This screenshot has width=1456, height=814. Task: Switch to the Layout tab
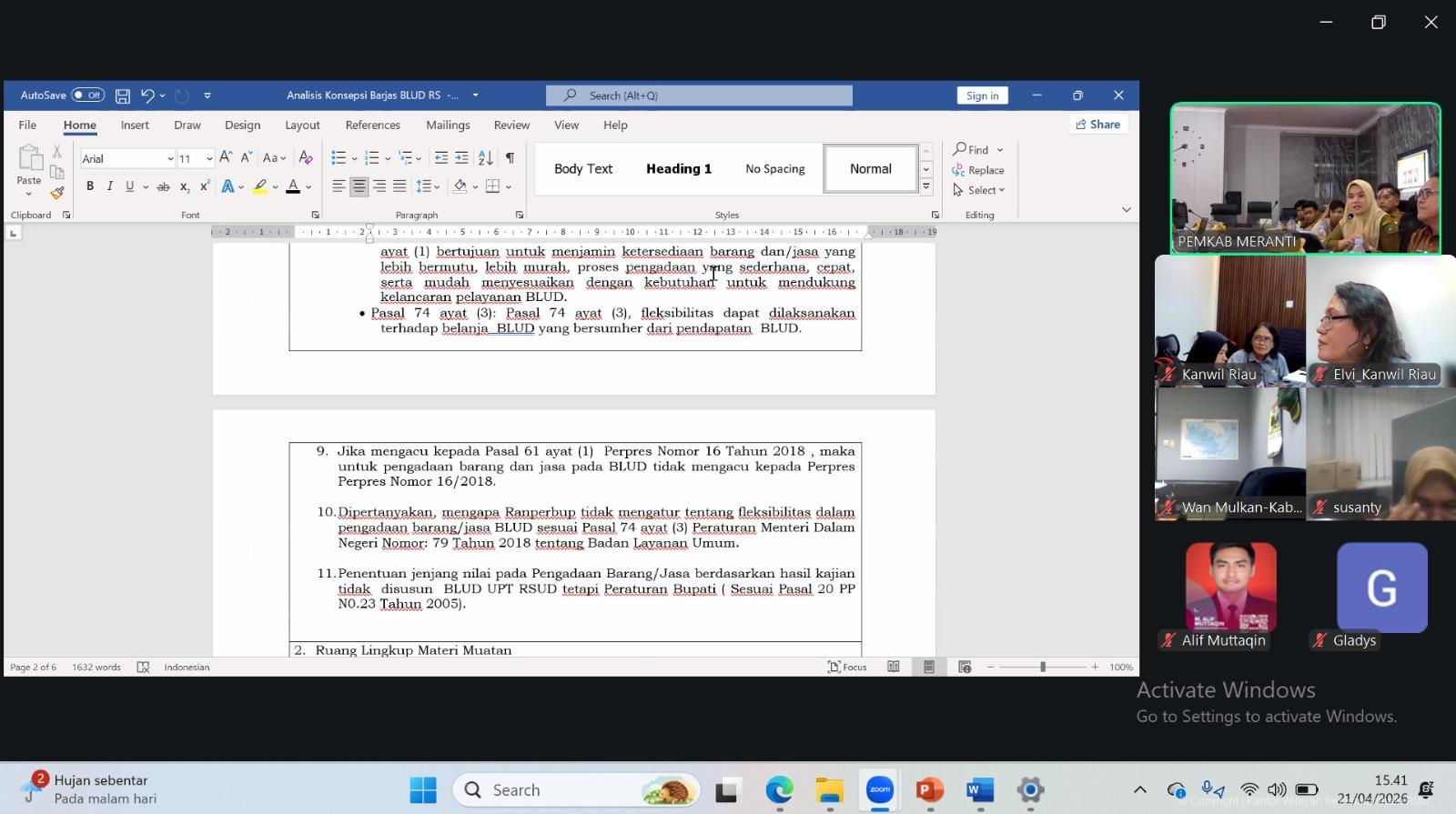click(x=302, y=125)
